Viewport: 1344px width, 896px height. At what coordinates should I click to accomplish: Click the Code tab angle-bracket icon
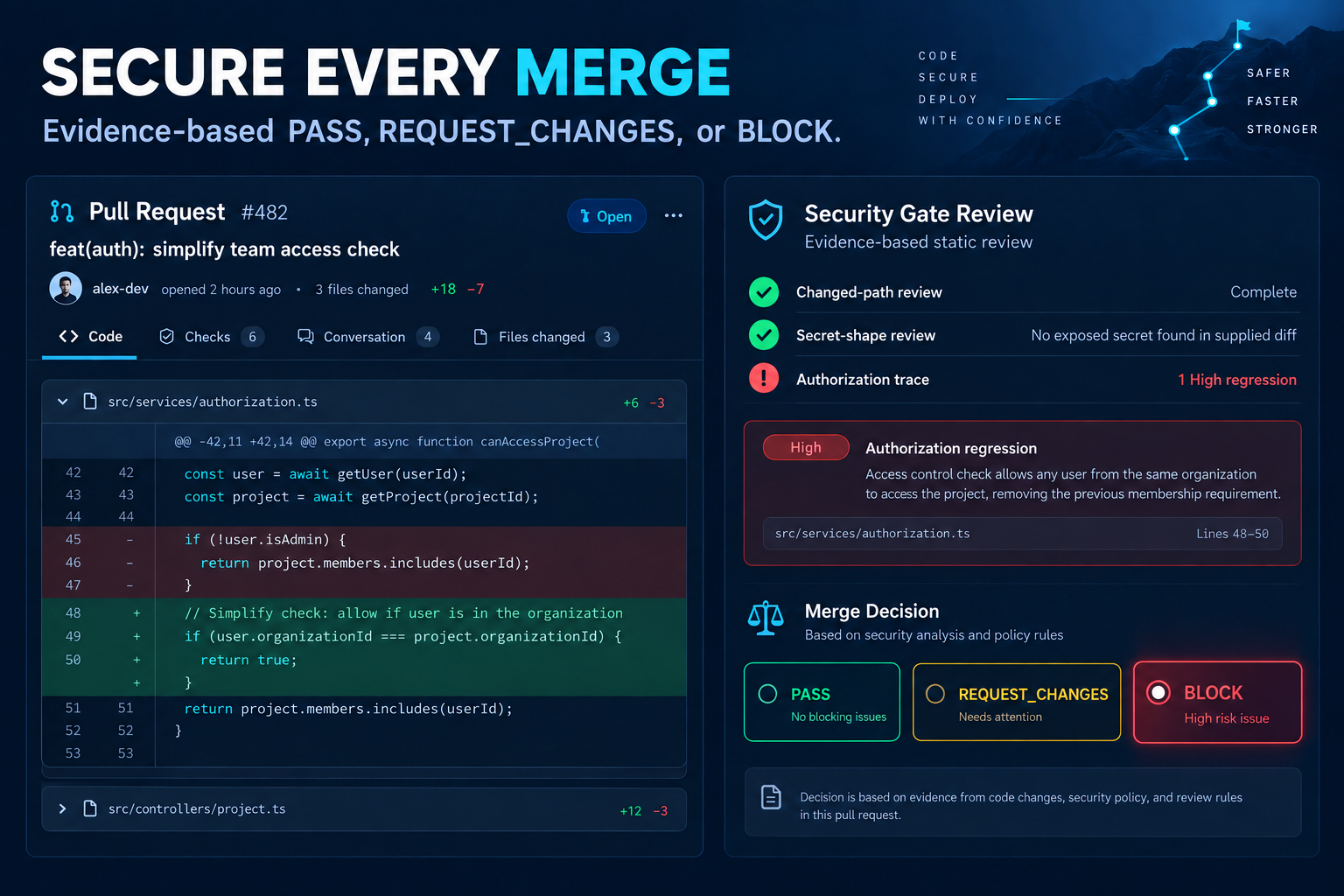[x=68, y=336]
